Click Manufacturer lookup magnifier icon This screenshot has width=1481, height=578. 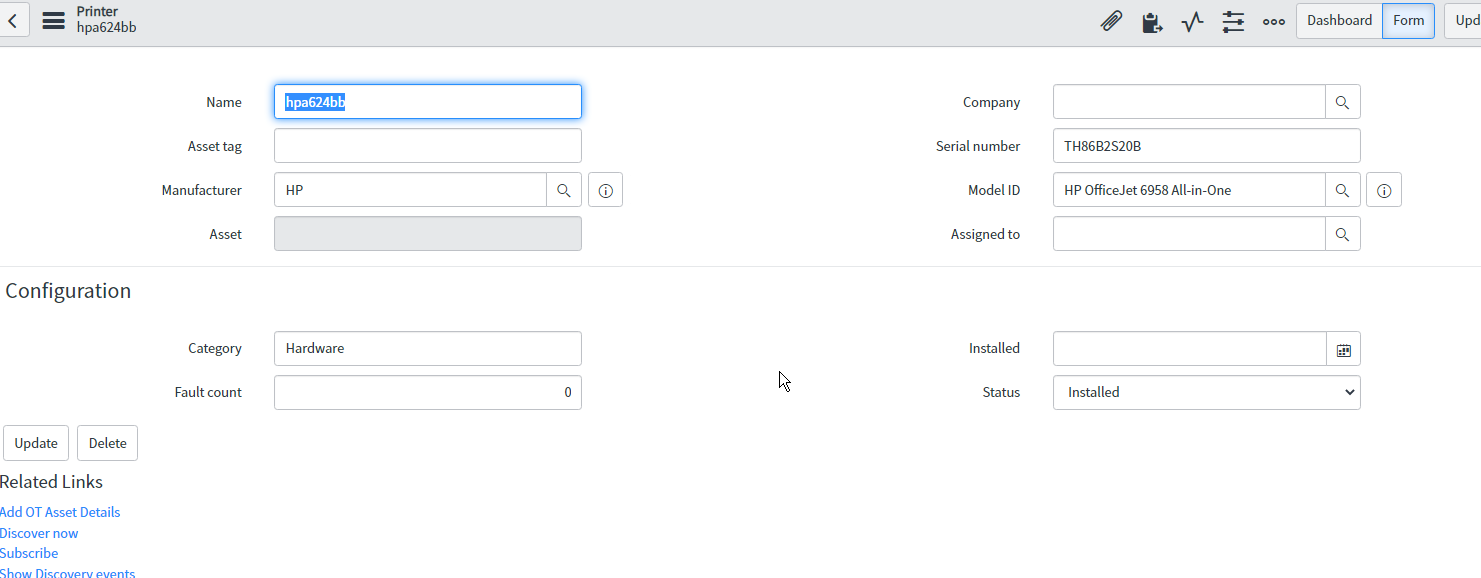pyautogui.click(x=564, y=190)
